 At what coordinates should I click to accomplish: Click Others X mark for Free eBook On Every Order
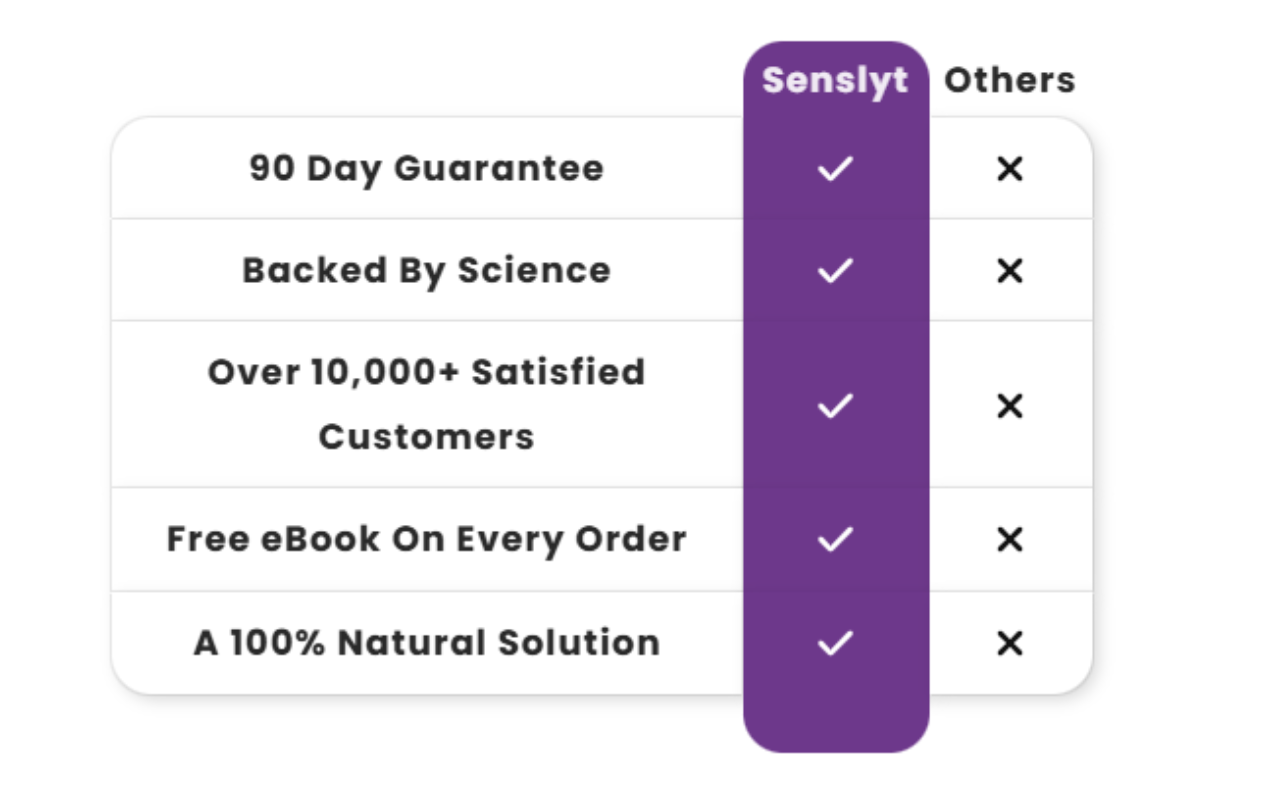coord(1010,540)
